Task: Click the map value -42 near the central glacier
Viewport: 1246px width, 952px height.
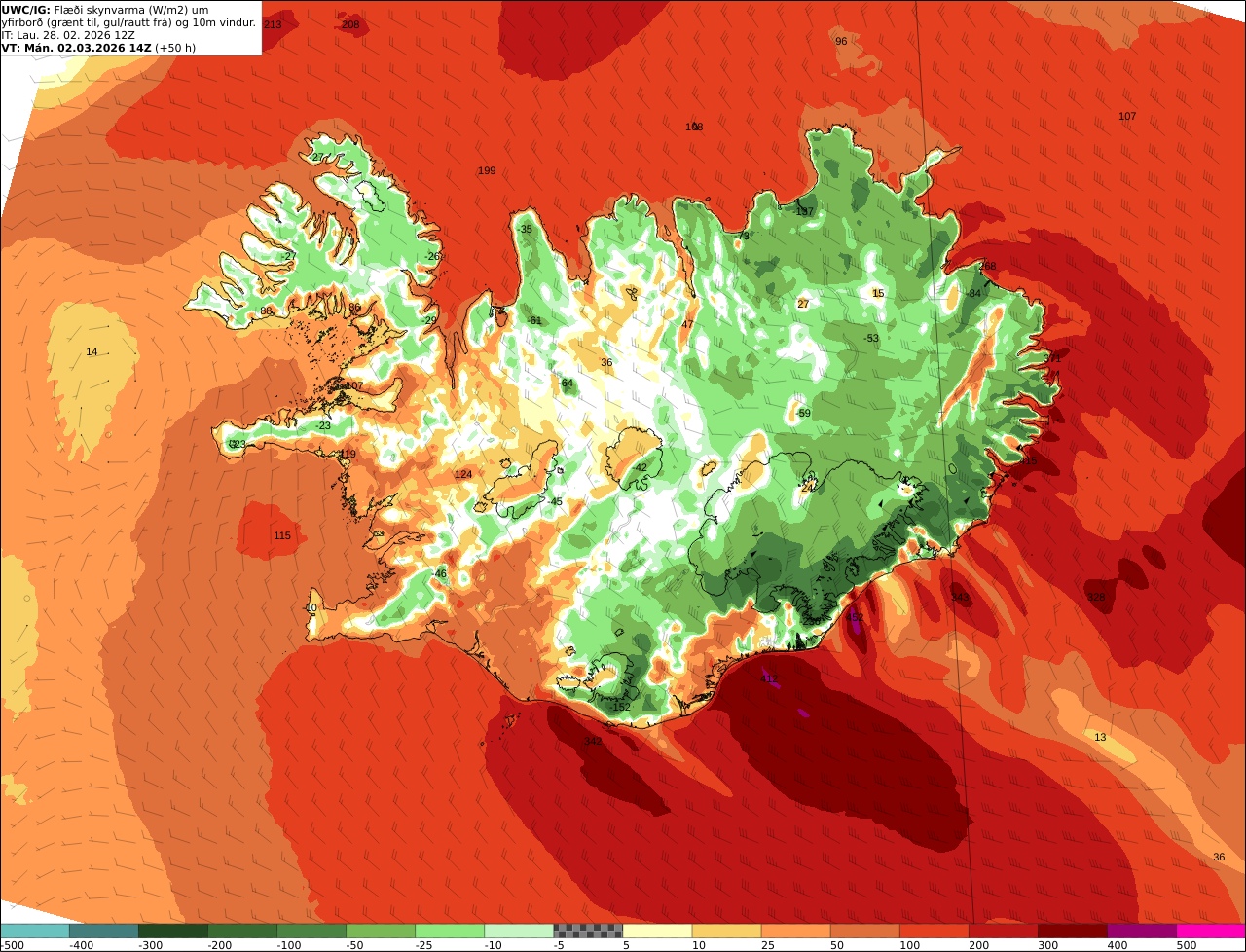Action: point(640,467)
